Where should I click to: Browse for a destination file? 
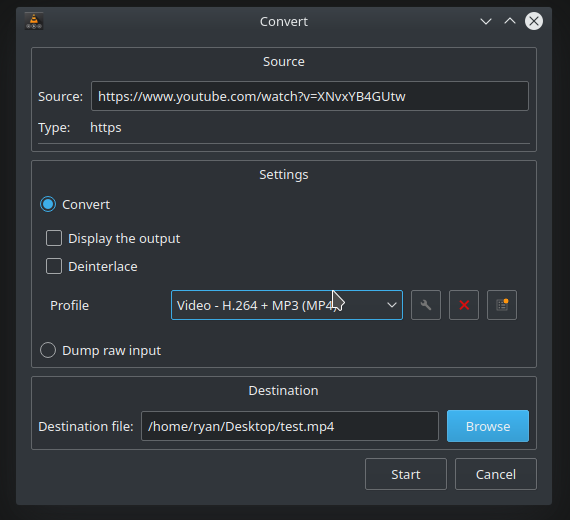click(488, 426)
